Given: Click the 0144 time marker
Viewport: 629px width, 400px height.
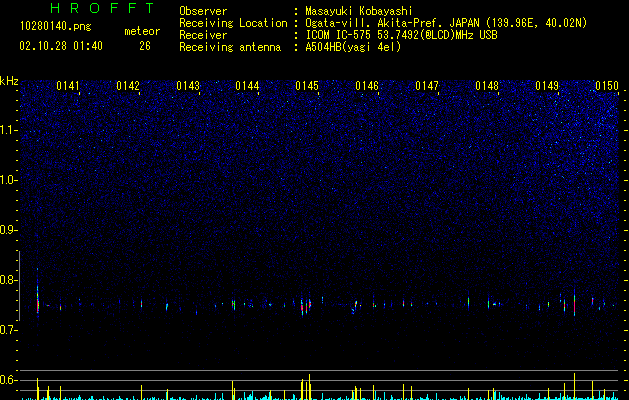Looking at the screenshot, I should (247, 86).
